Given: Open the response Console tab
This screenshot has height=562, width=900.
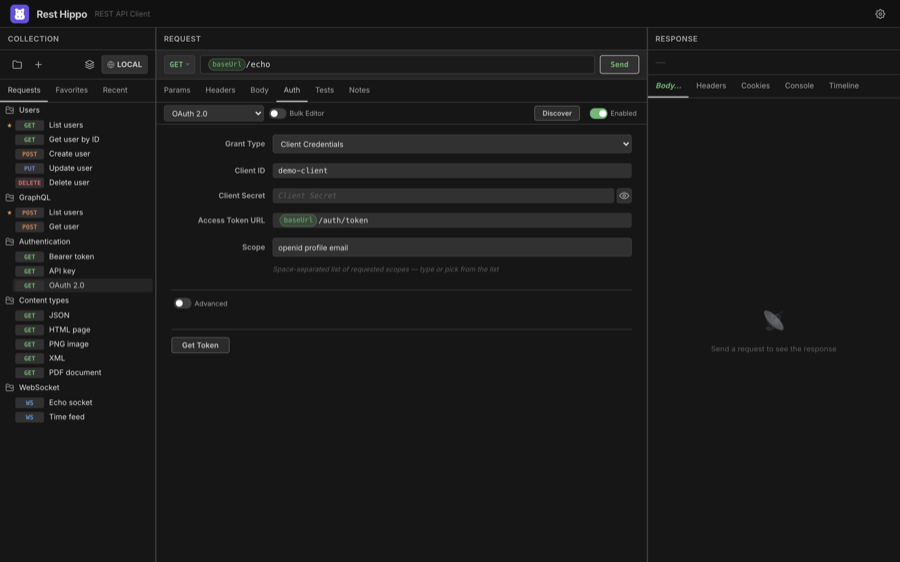Looking at the screenshot, I should coord(799,86).
